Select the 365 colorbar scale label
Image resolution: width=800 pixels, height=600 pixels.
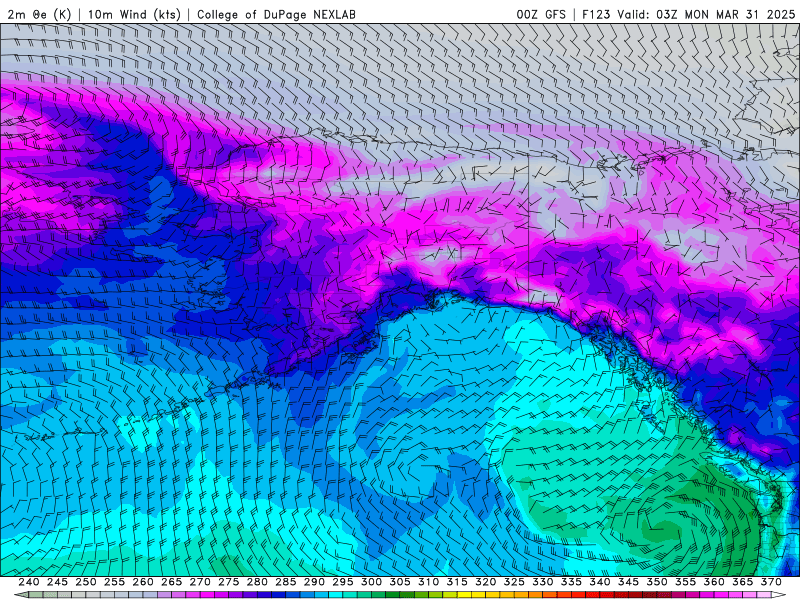pyautogui.click(x=743, y=582)
